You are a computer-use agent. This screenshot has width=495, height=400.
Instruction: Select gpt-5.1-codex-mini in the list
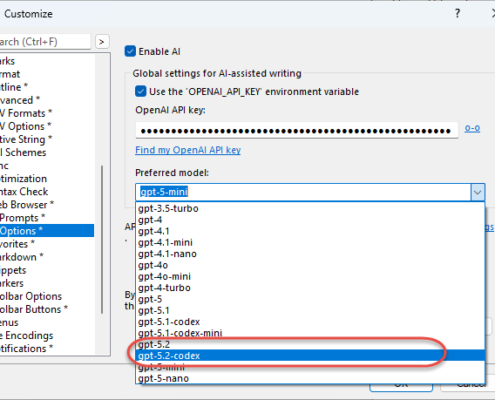(310, 333)
